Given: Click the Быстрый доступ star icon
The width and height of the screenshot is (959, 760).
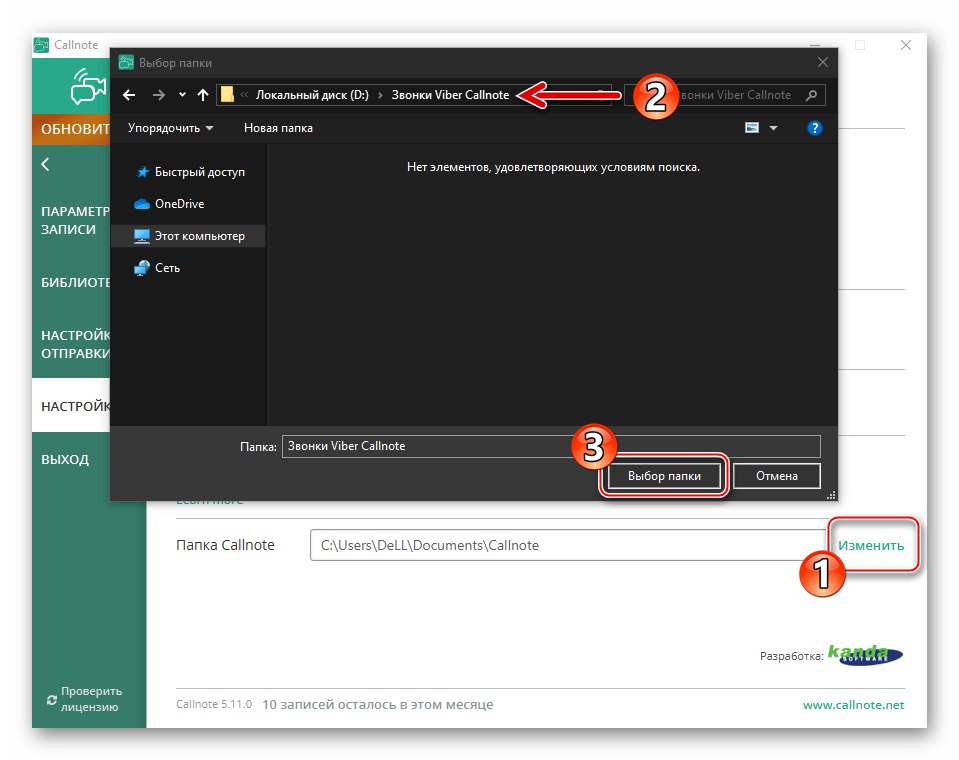Looking at the screenshot, I should (143, 172).
